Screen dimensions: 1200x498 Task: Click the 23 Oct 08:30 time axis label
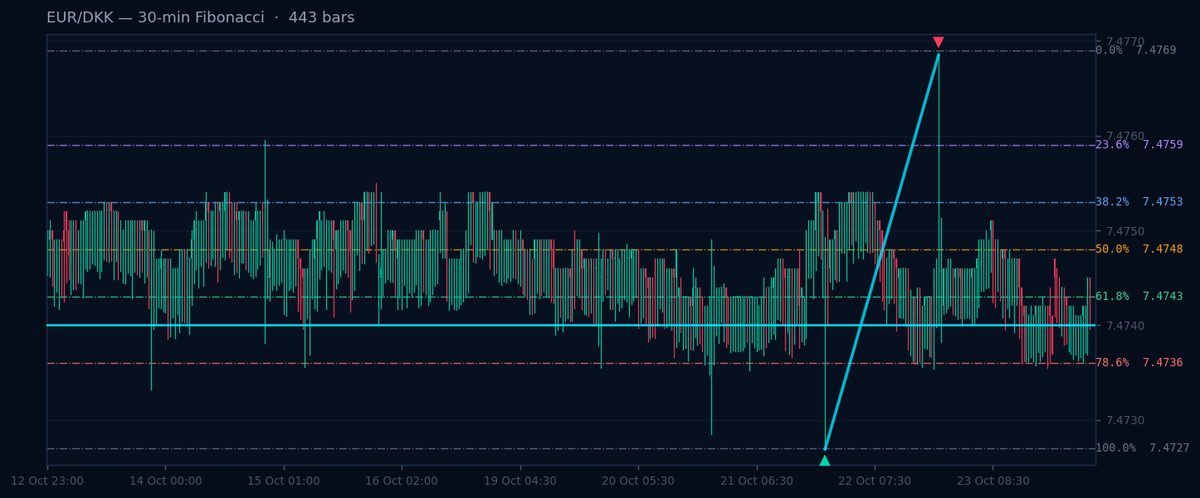(993, 481)
